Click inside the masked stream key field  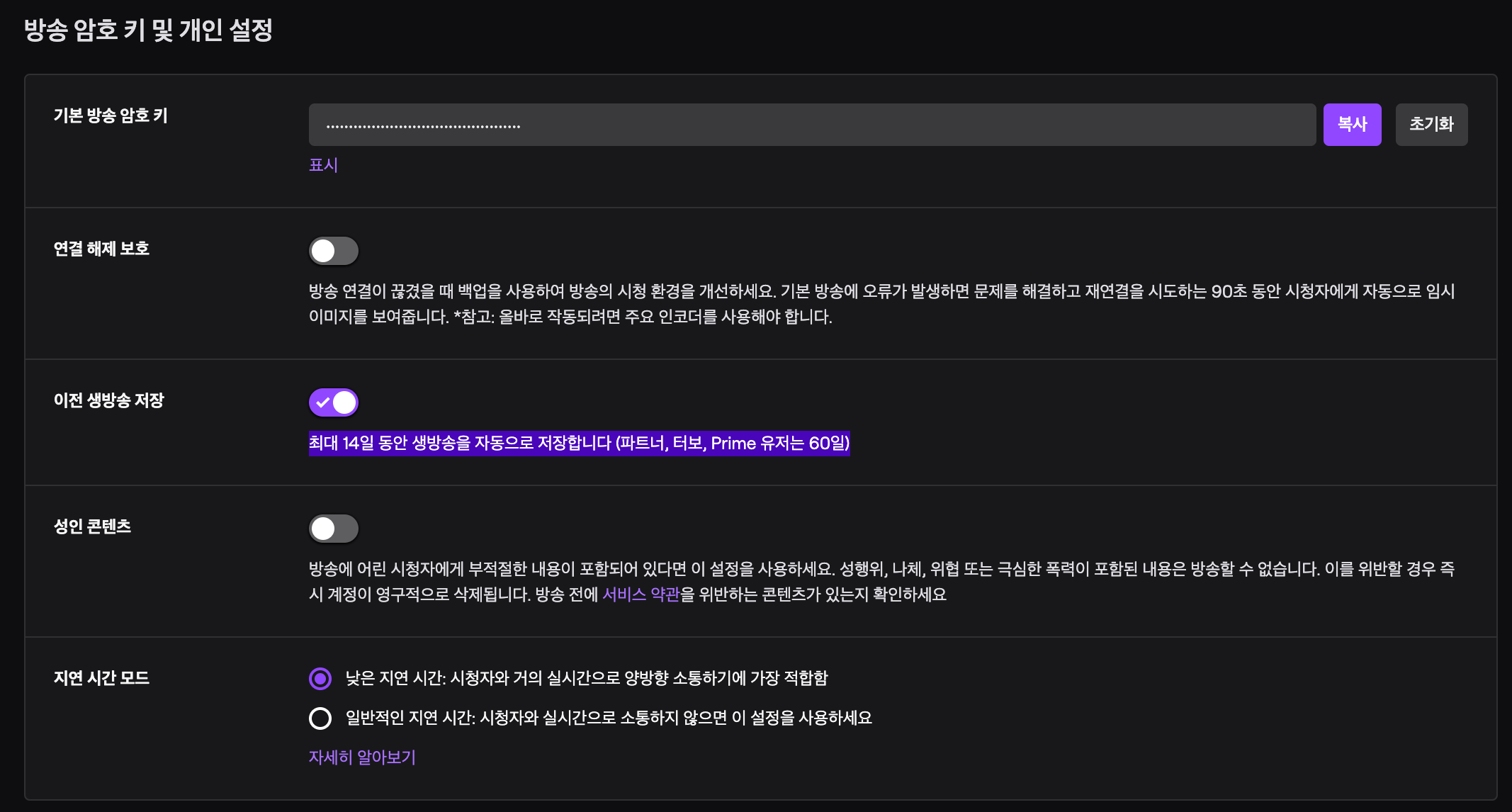click(811, 125)
